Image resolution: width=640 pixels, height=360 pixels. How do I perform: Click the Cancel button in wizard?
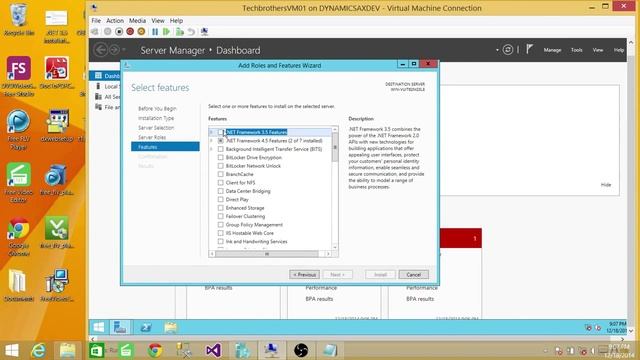pos(413,275)
